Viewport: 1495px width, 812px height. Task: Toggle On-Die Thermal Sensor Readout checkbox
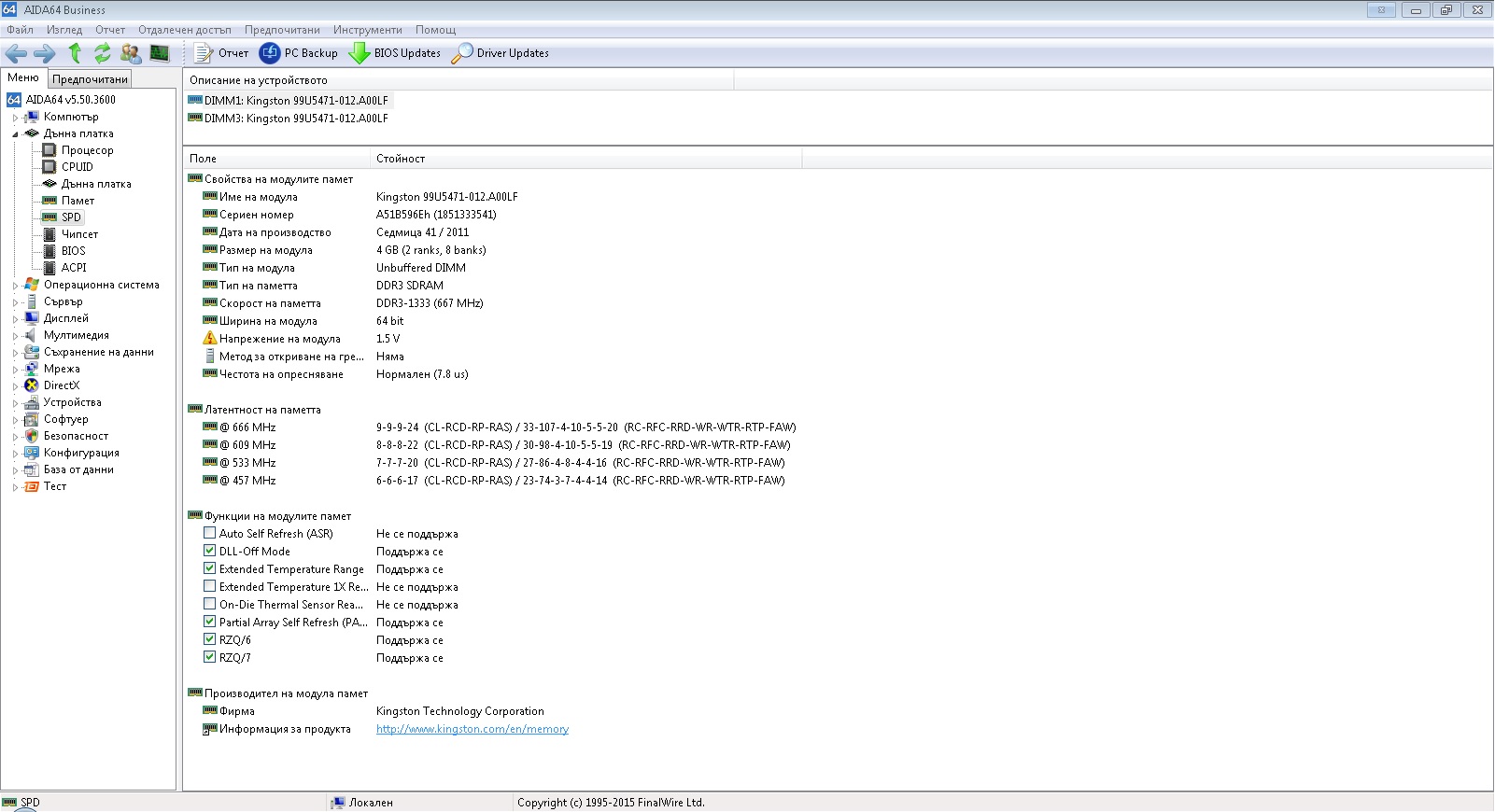coord(209,604)
